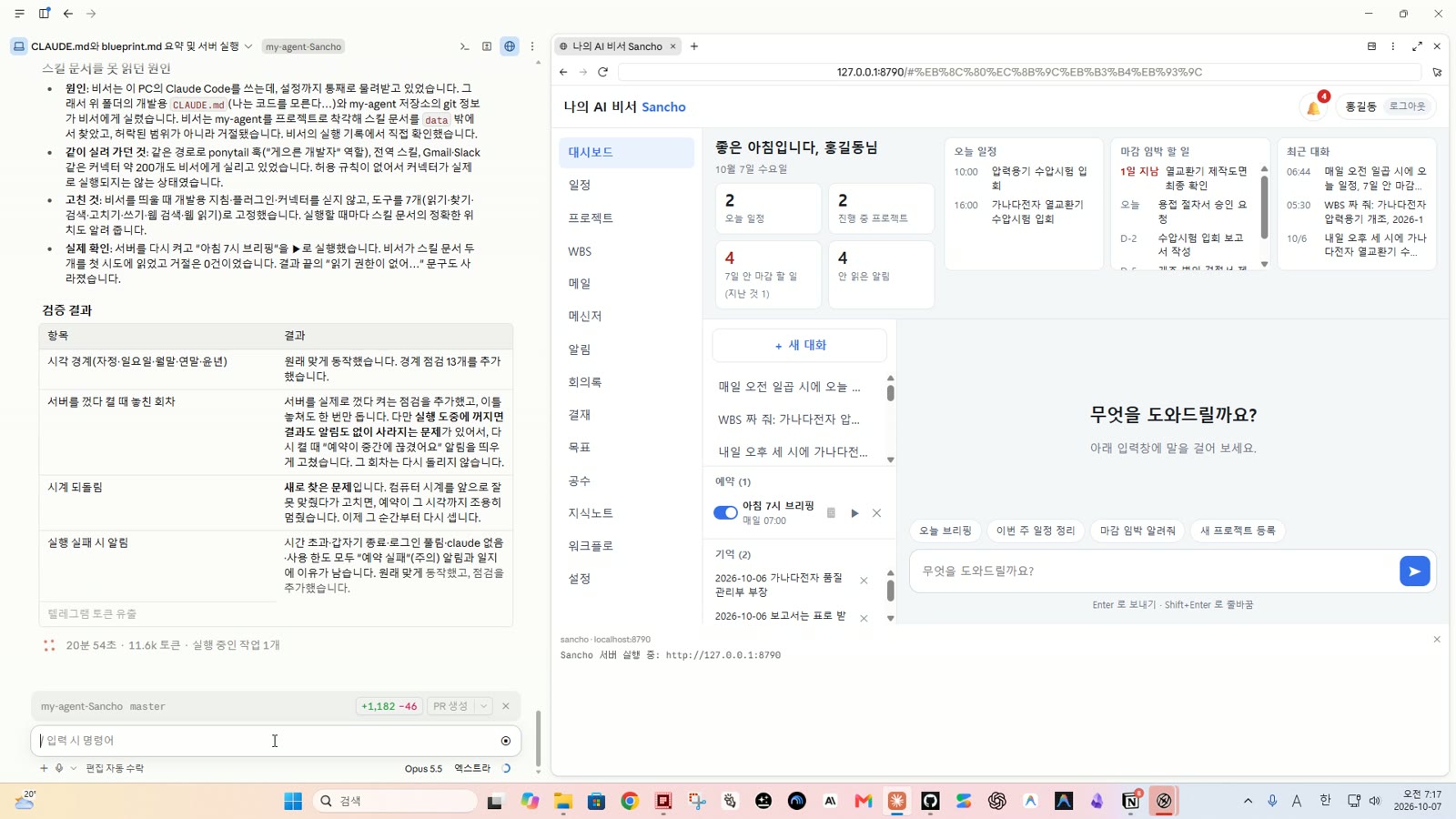1456x819 pixels.
Task: Close the 나의 AI 비서 Sancho tab
Action: [x=673, y=46]
